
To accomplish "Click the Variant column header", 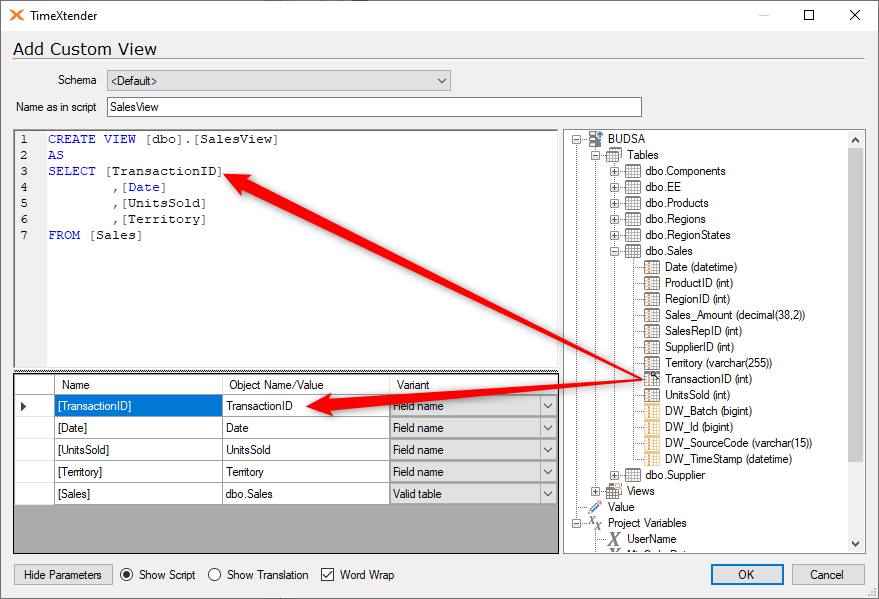I will click(x=473, y=385).
